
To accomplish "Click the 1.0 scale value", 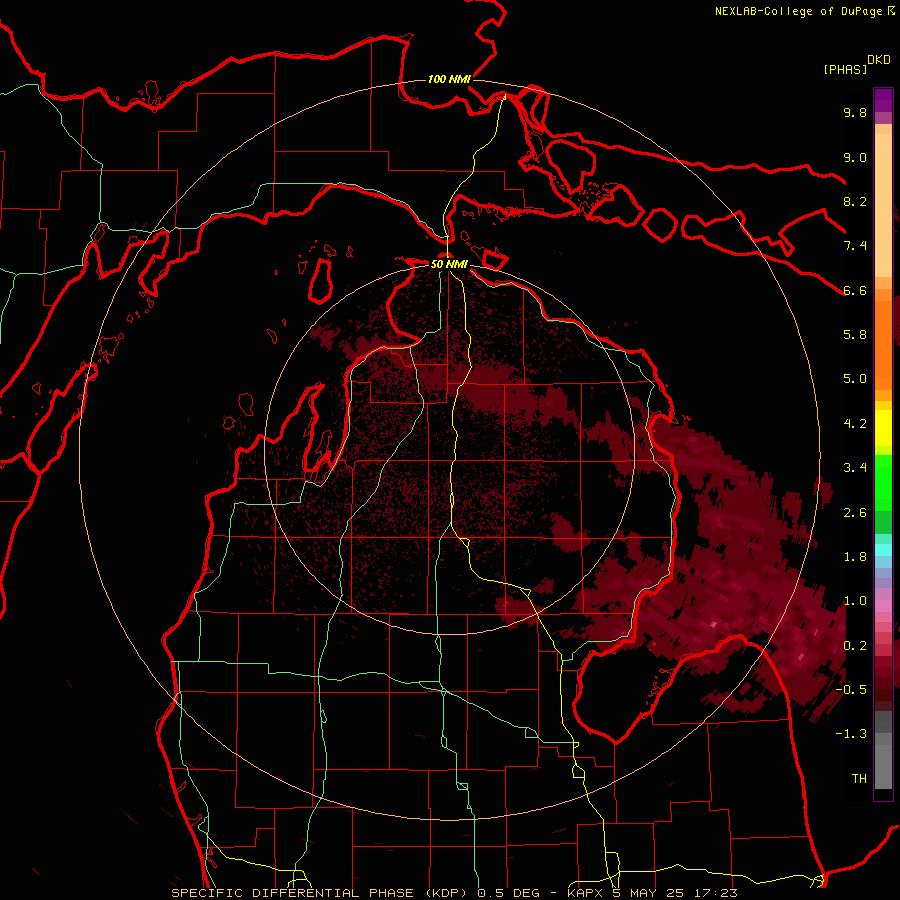I will click(855, 601).
